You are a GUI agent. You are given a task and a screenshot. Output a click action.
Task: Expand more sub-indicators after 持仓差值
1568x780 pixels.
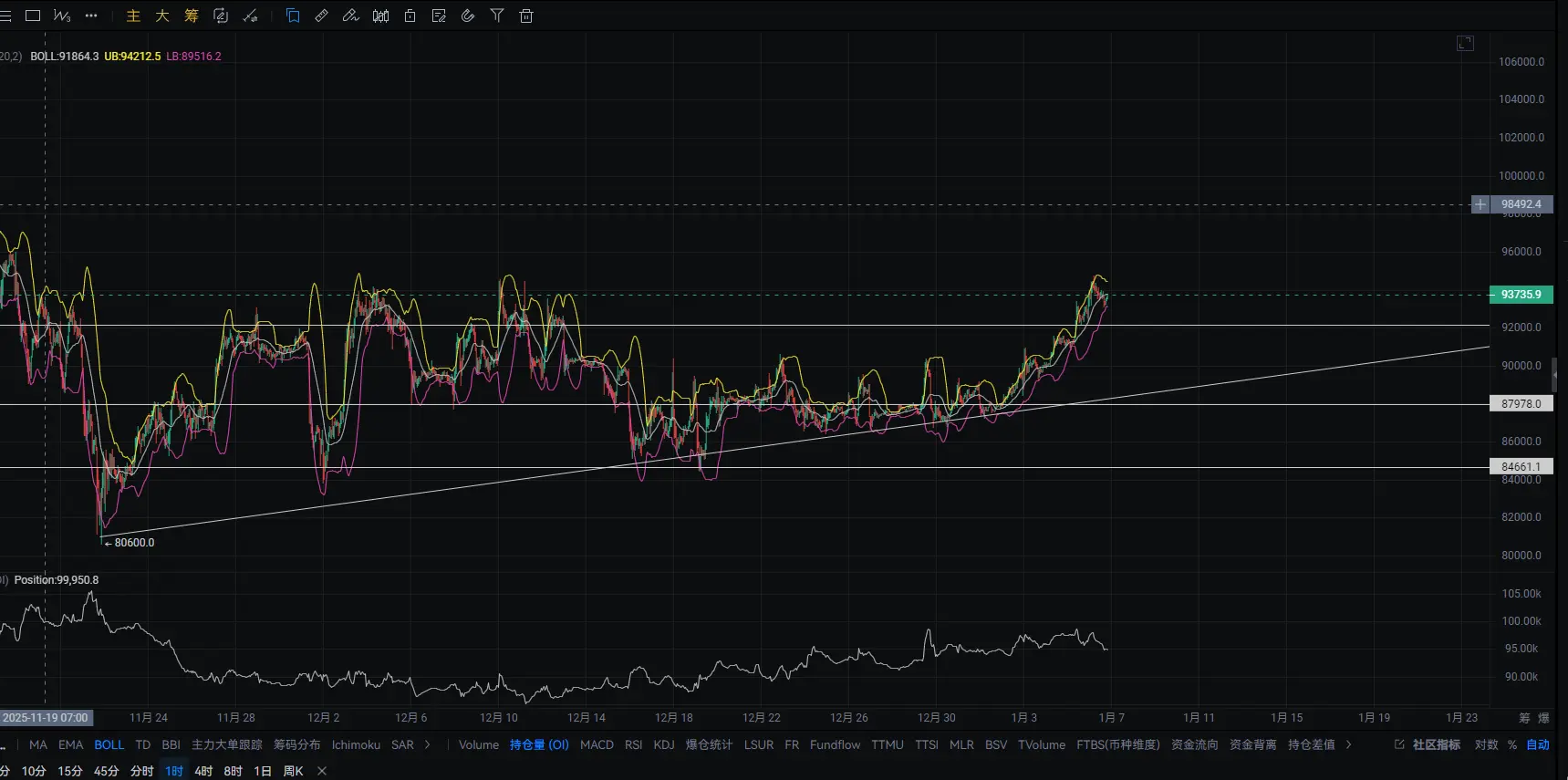point(1349,744)
